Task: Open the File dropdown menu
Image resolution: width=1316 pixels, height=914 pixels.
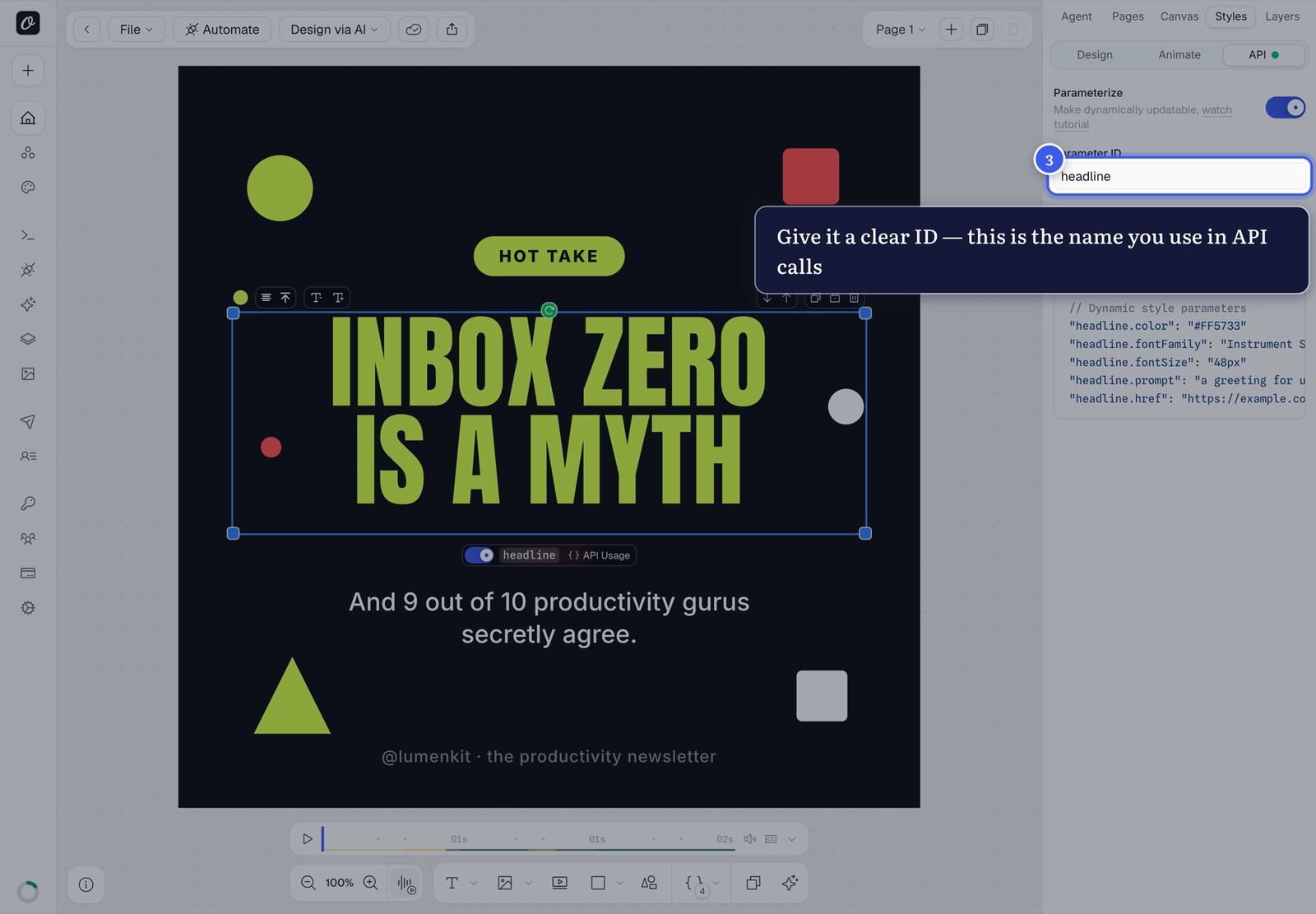Action: click(136, 30)
